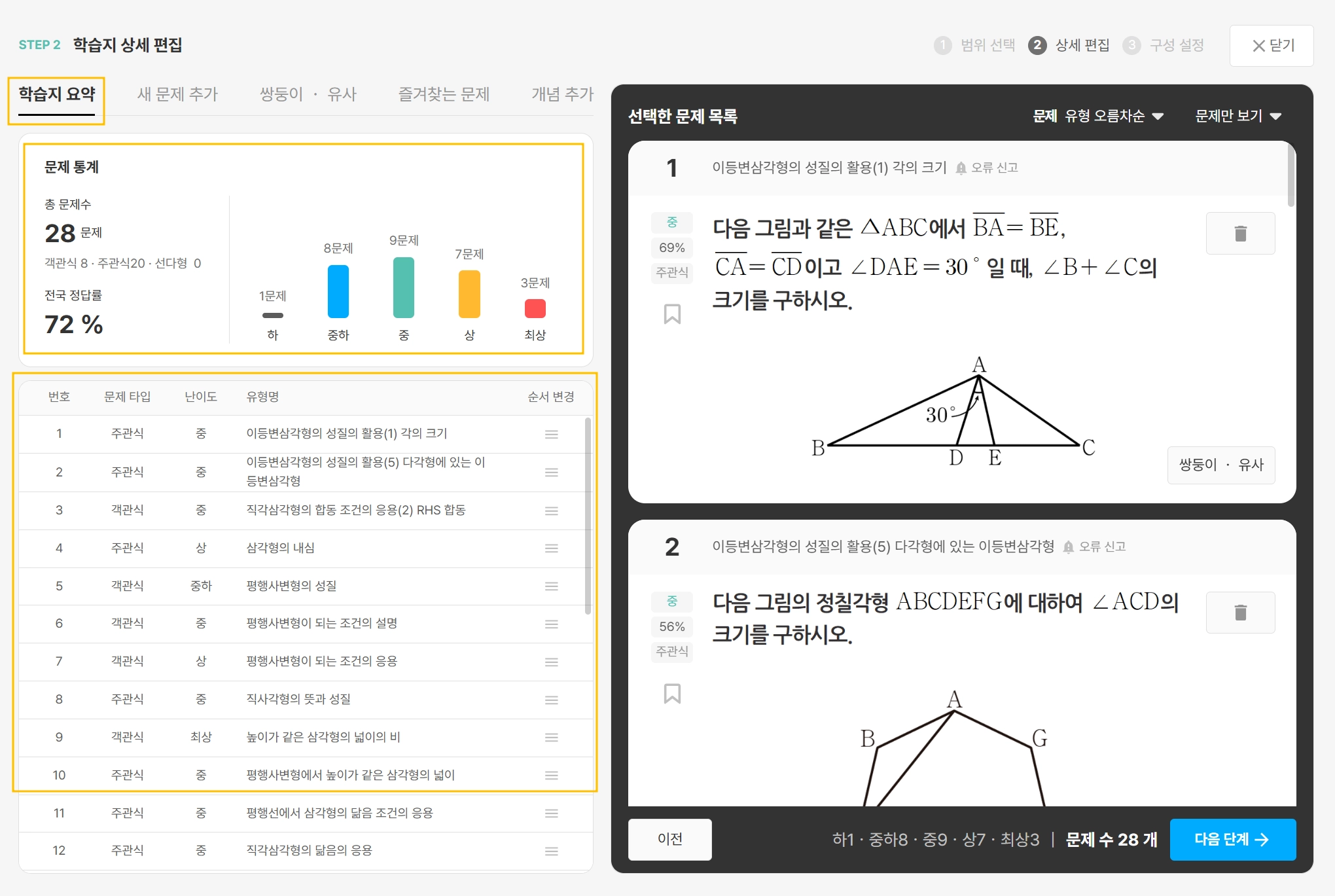
Task: Delete problem 1 with trash icon
Action: [1240, 234]
